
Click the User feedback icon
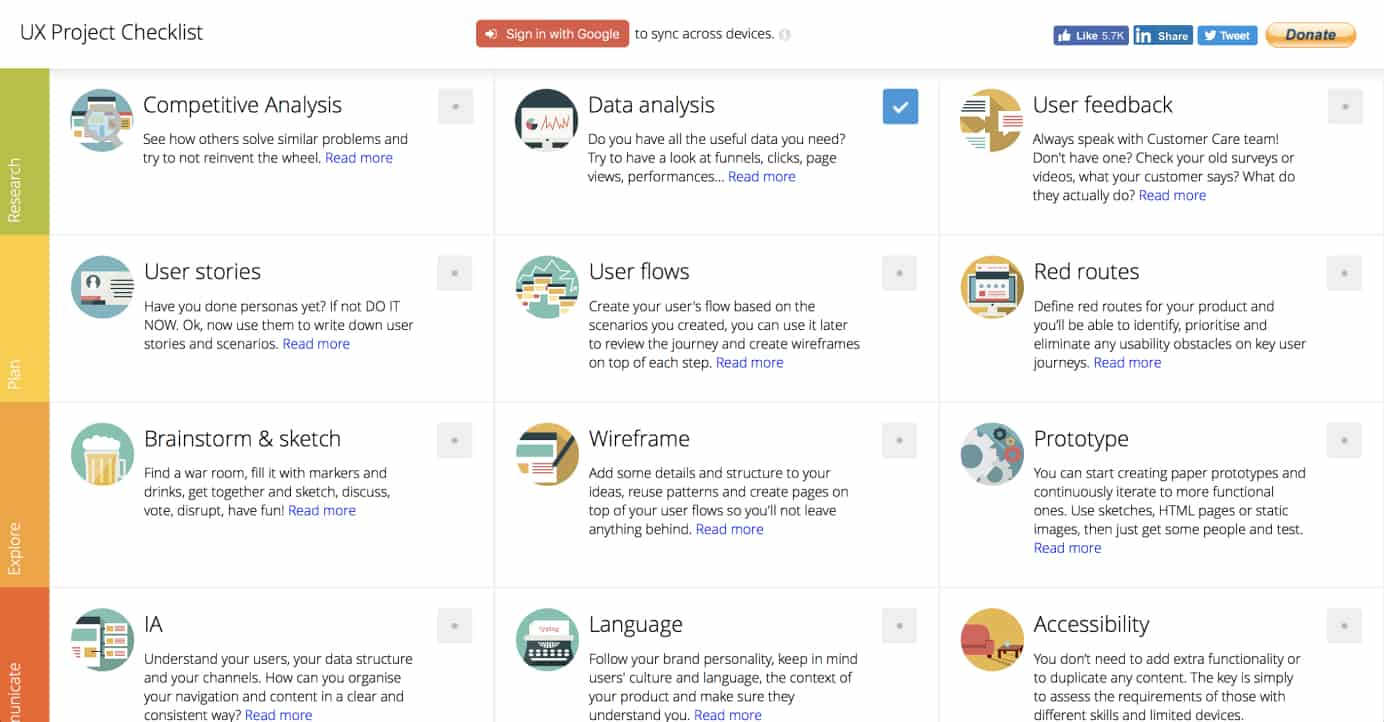point(991,120)
